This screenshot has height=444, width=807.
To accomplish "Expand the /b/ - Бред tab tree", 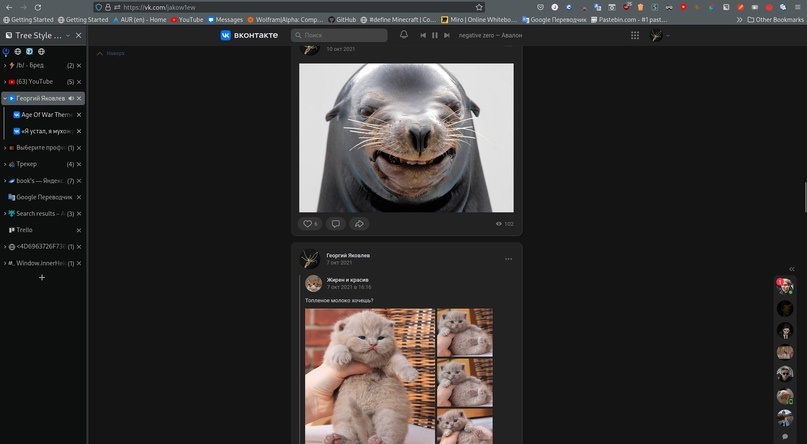I will click(x=5, y=65).
